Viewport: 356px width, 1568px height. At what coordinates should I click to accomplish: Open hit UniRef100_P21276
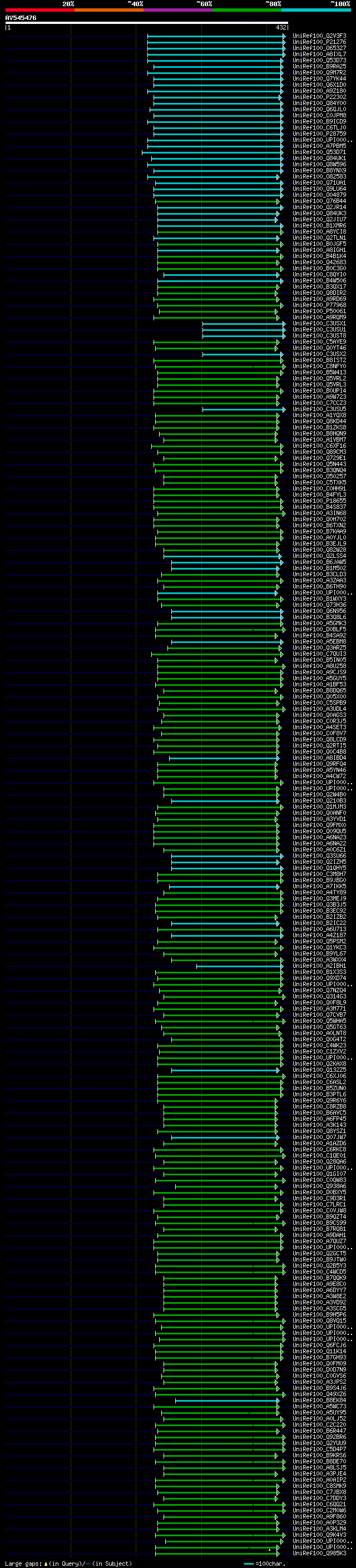coord(319,42)
